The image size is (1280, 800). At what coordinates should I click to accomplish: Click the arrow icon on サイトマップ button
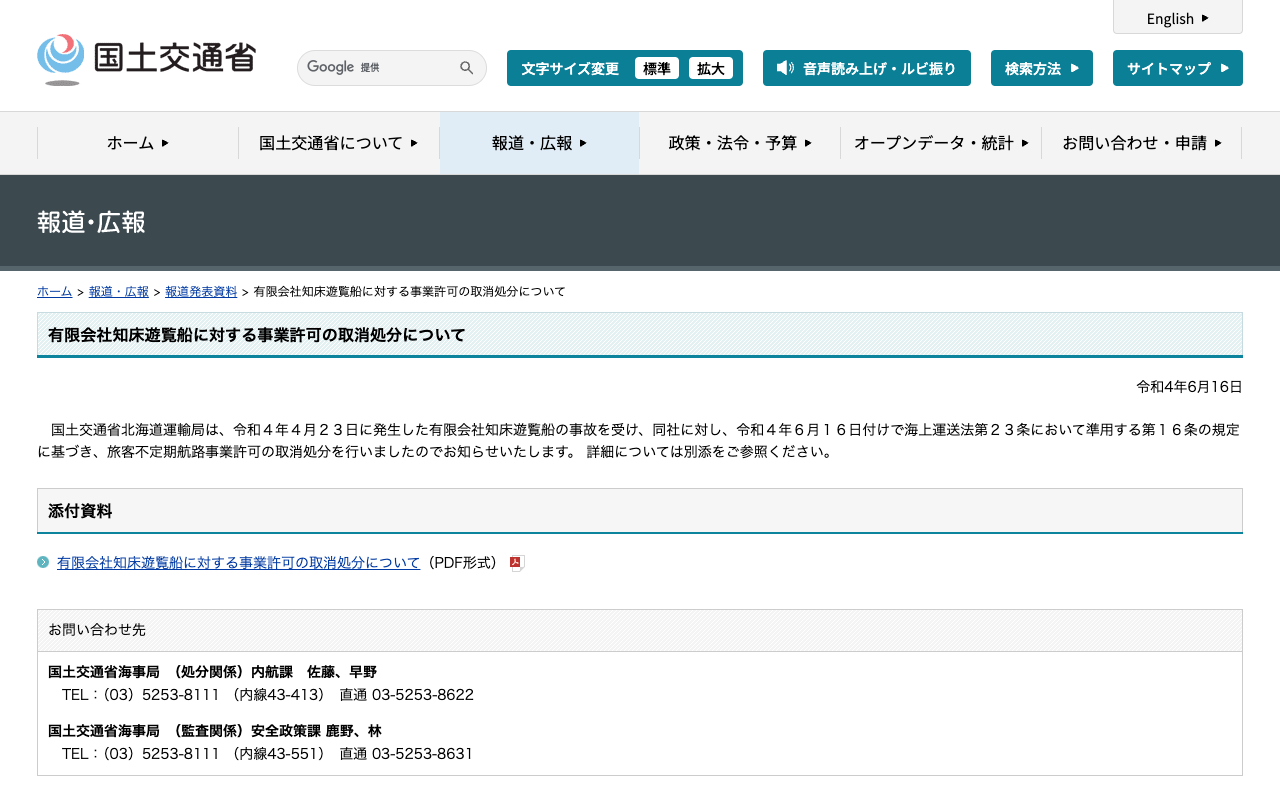1225,68
